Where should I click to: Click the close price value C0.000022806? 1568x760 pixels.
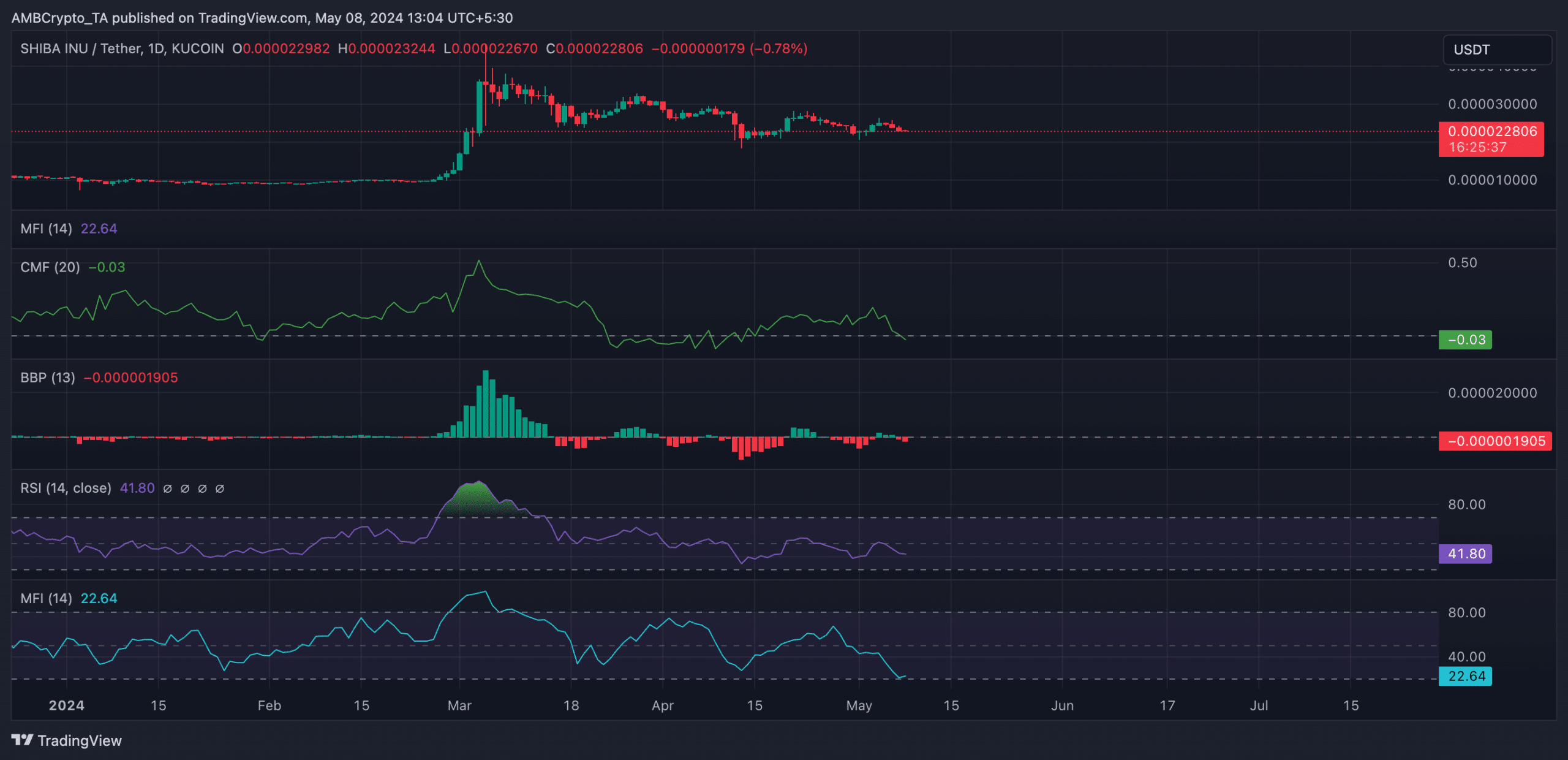[594, 48]
